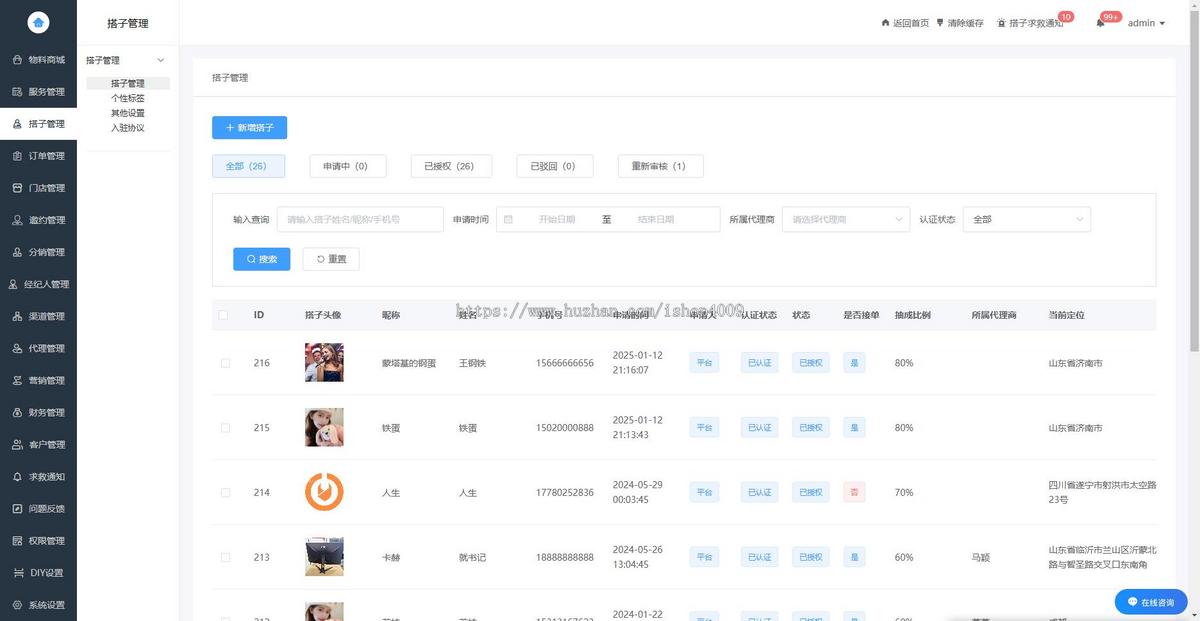Screen dimensions: 1200x621
Task: Click the 开始日期 date input
Action: point(558,219)
